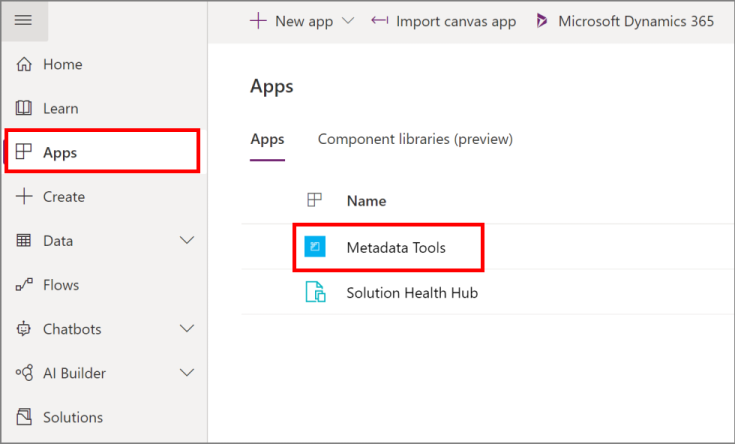Collapse the hamburger navigation menu

tap(23, 20)
